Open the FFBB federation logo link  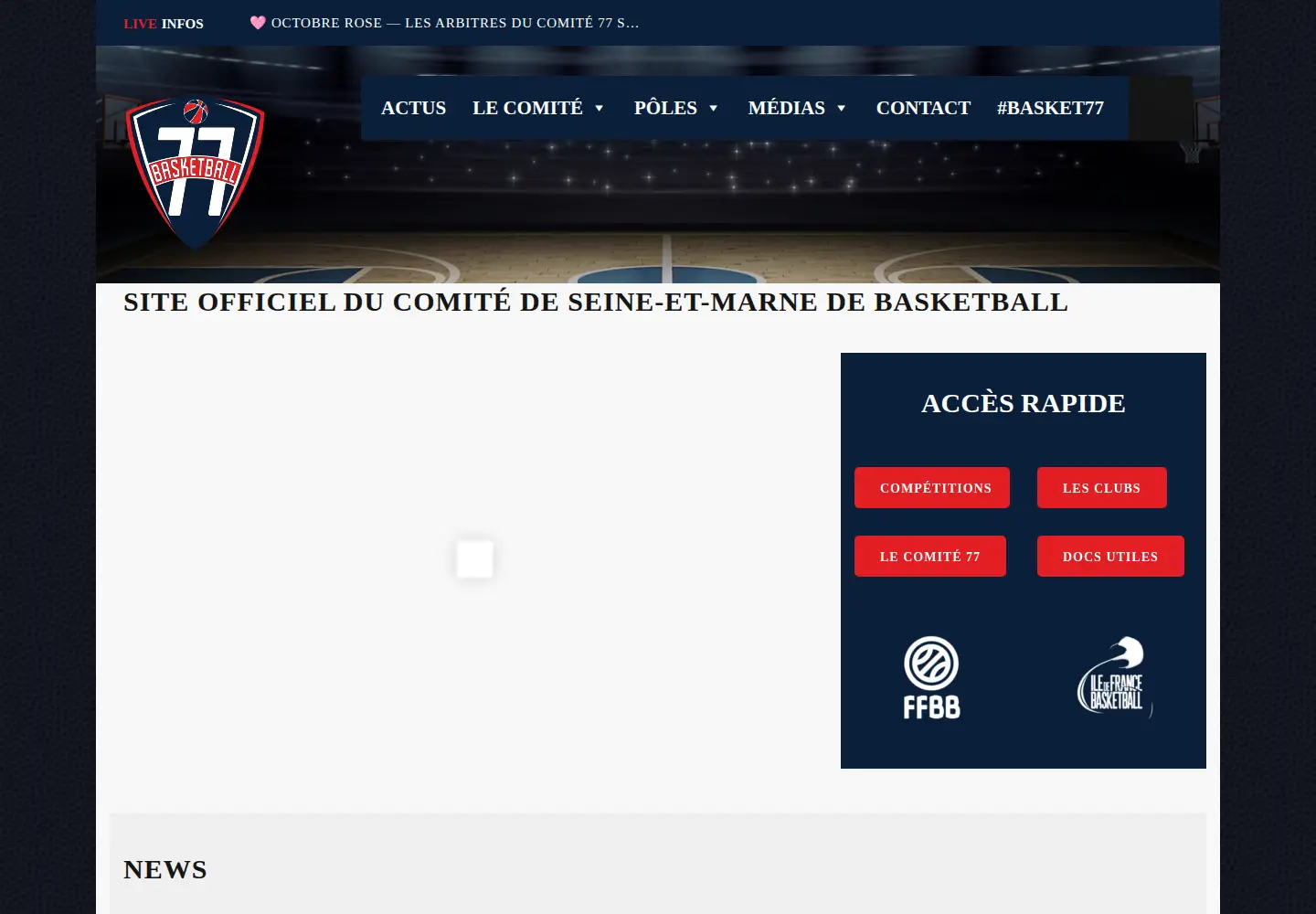pyautogui.click(x=931, y=677)
